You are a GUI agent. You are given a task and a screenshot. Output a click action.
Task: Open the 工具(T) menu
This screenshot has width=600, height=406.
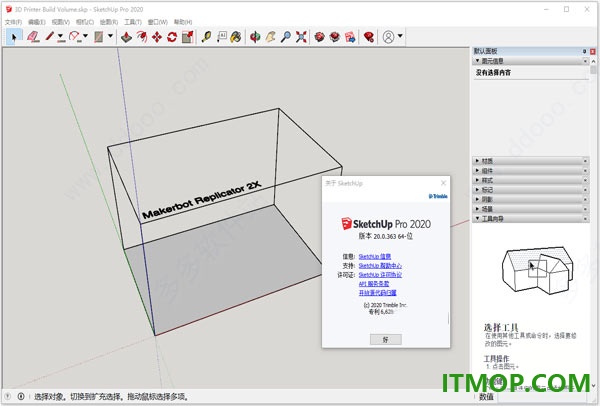point(133,22)
